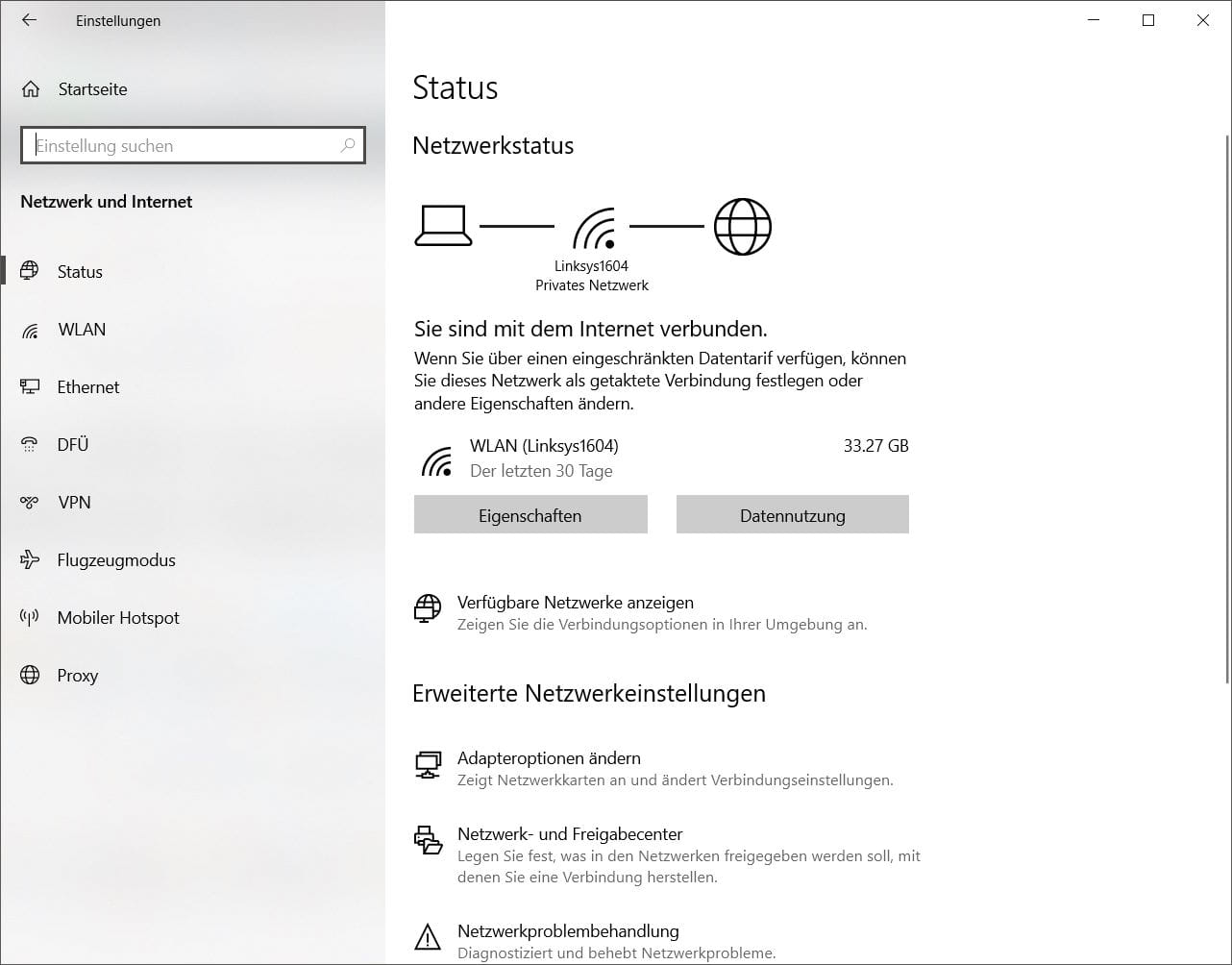Click the WLAN icon in sidebar
Image resolution: width=1232 pixels, height=965 pixels.
pyautogui.click(x=30, y=330)
